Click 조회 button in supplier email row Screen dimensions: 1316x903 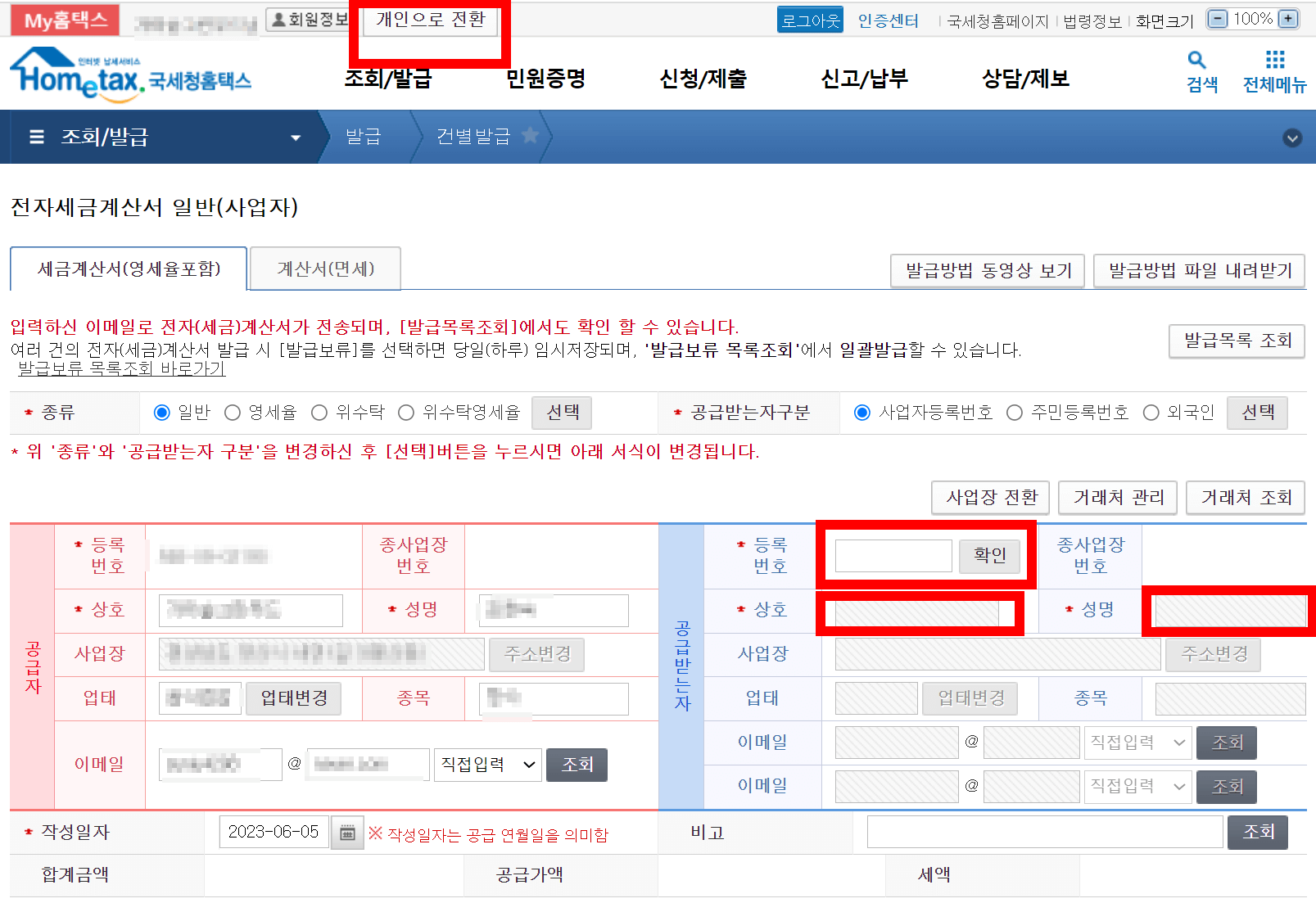pyautogui.click(x=577, y=765)
